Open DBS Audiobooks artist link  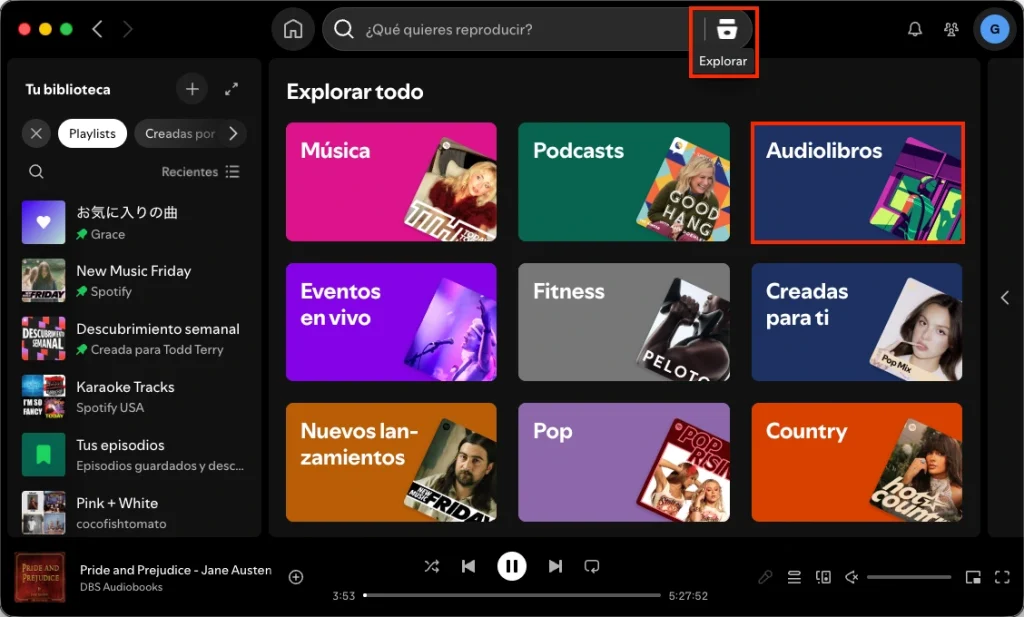121,587
